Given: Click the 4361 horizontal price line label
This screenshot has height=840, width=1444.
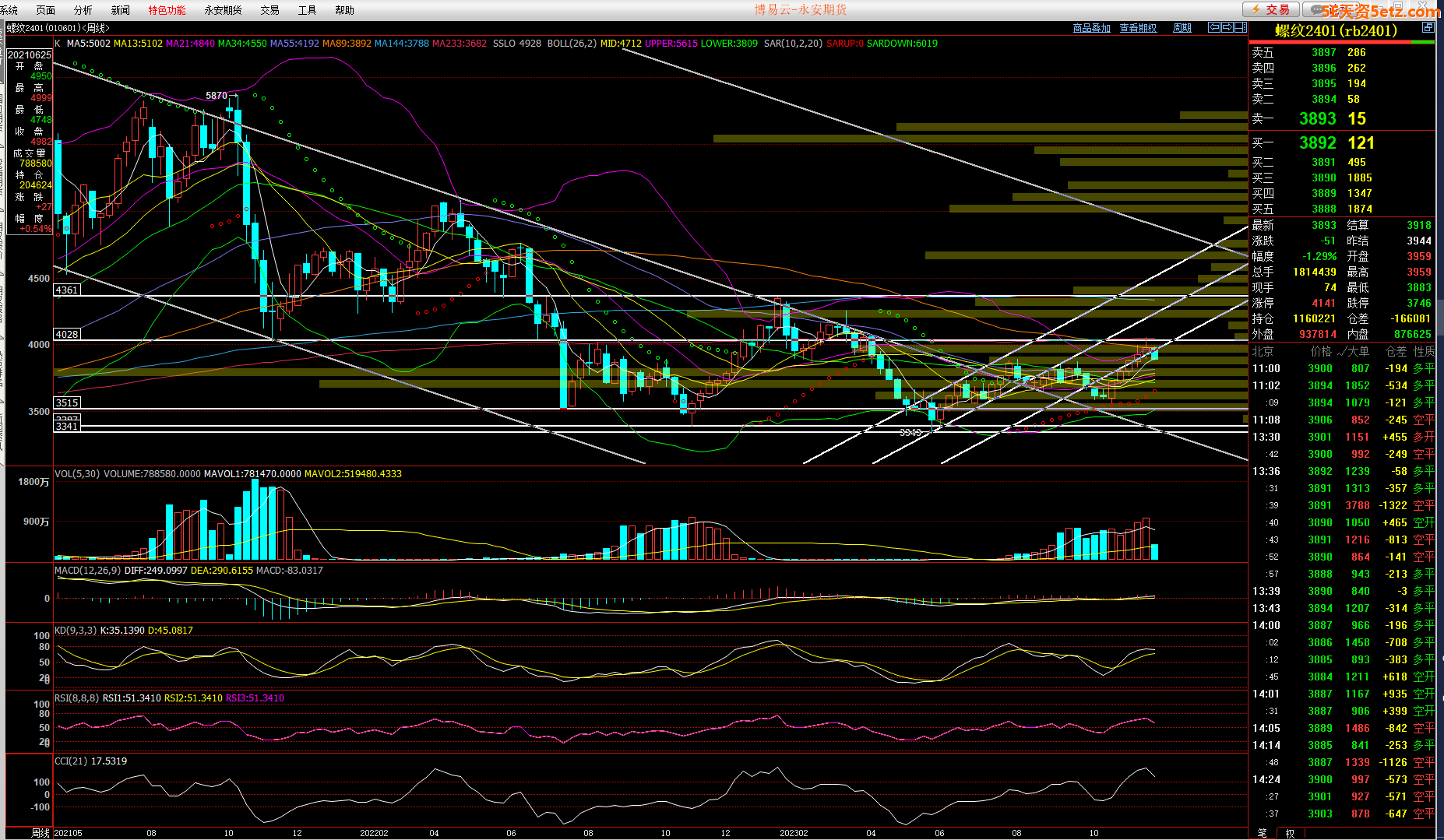Looking at the screenshot, I should click(67, 290).
